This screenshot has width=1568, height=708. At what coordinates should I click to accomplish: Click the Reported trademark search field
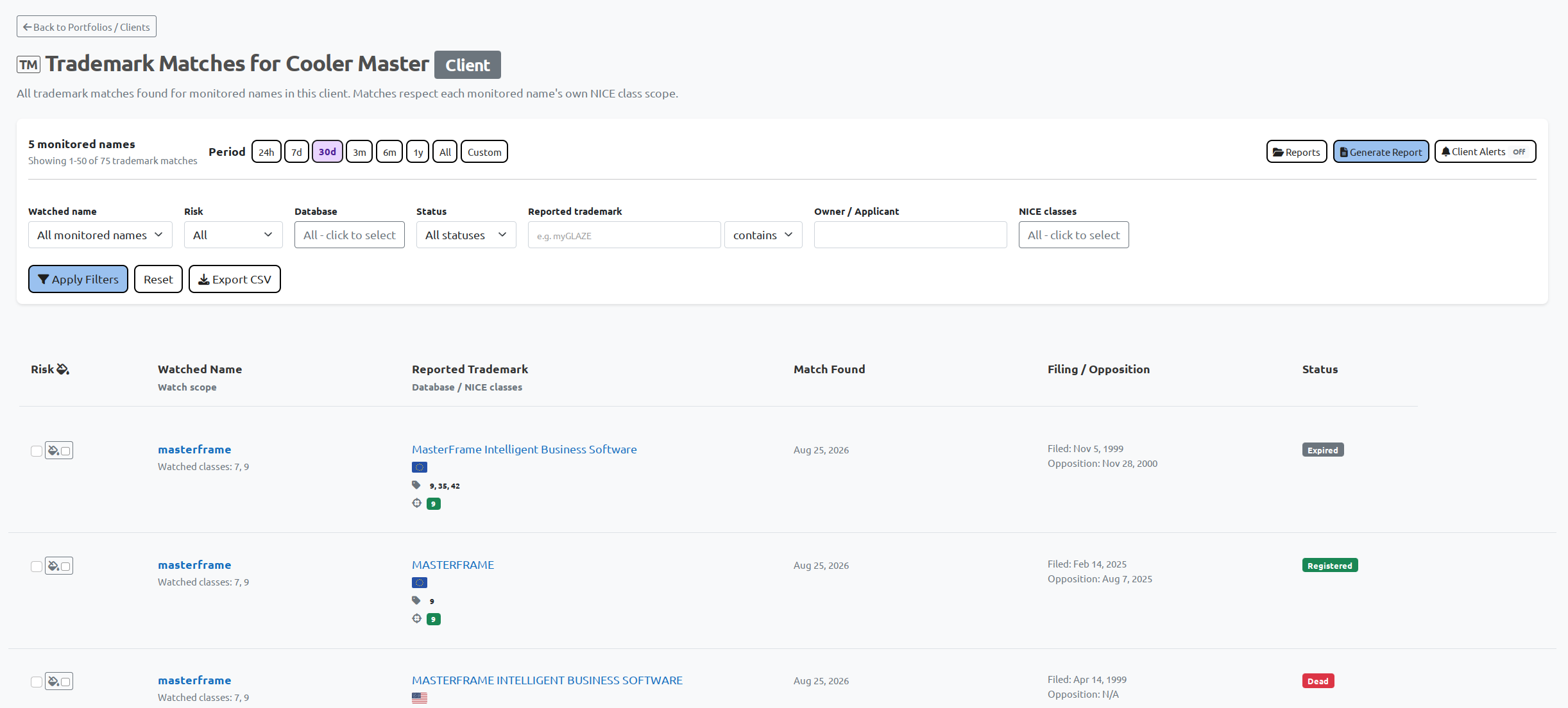624,235
